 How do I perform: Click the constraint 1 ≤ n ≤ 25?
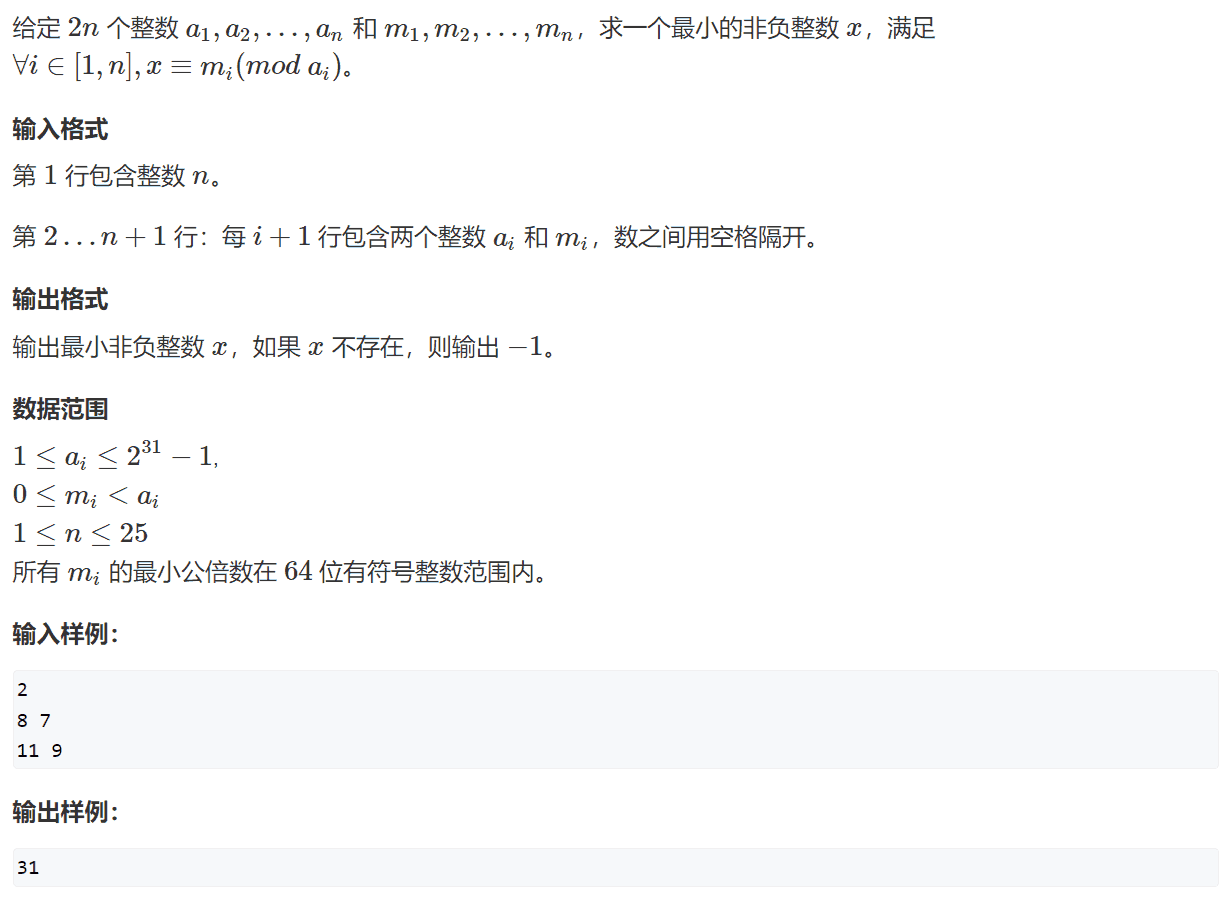[80, 533]
